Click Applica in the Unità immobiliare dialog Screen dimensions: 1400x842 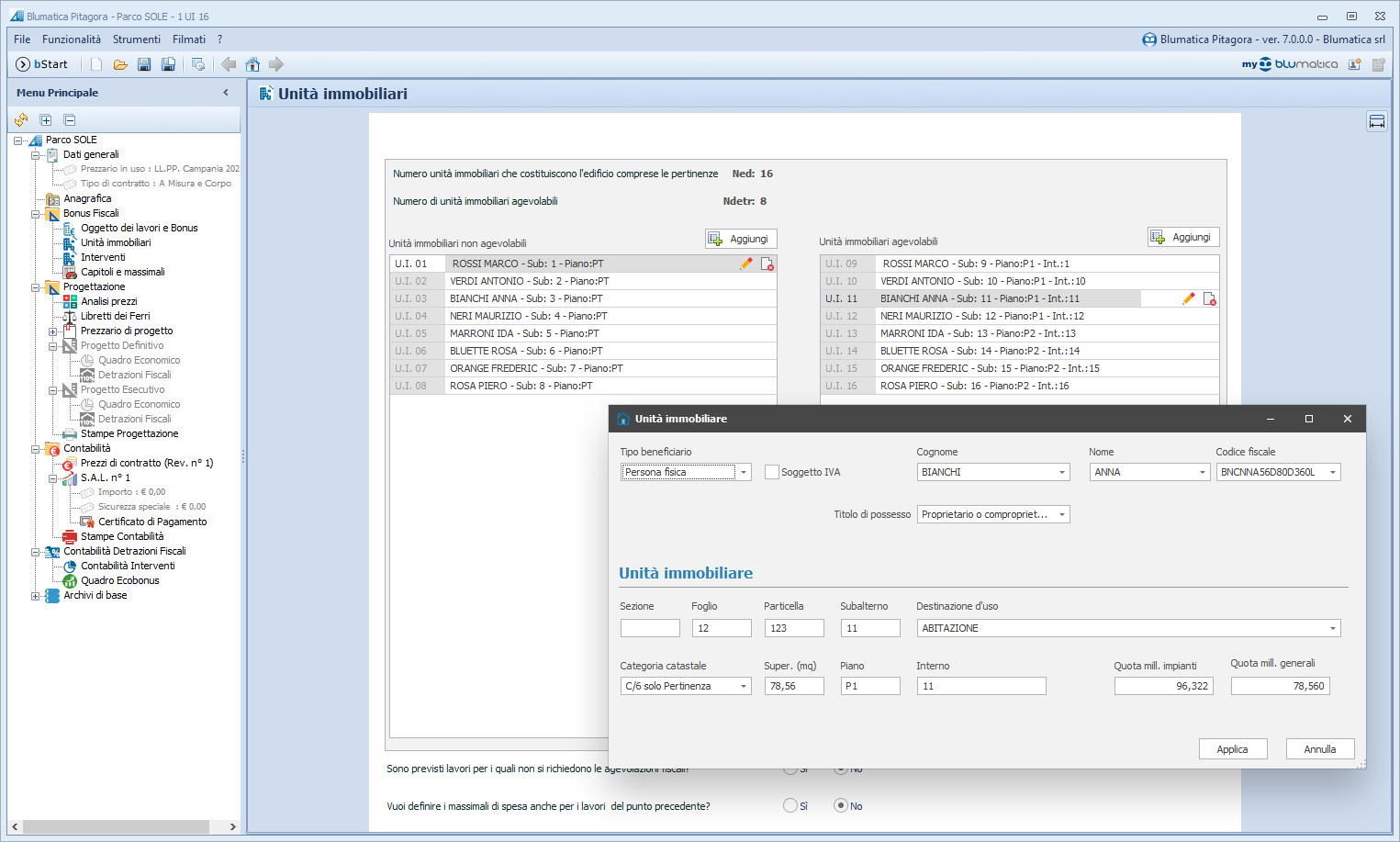[x=1232, y=749]
